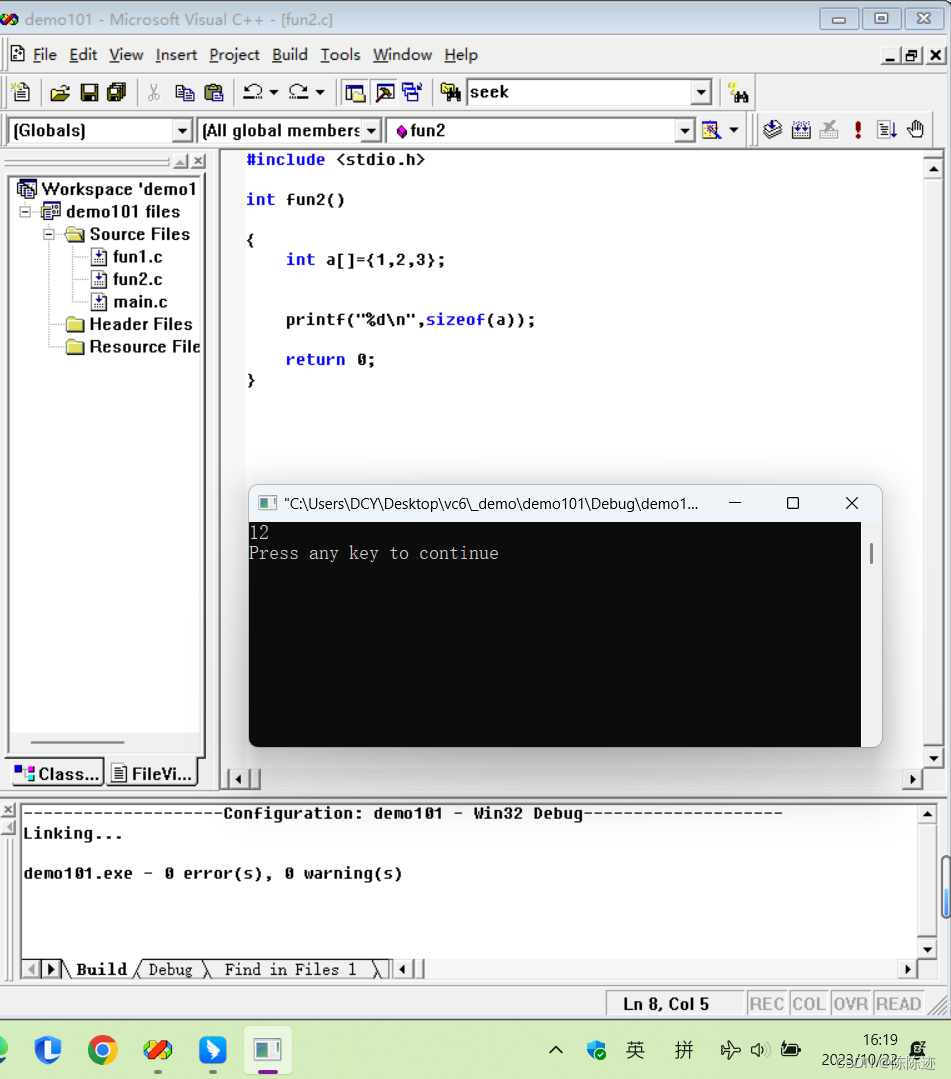Open the Find combo box dropdown arrow
This screenshot has width=951, height=1079.
tap(701, 92)
